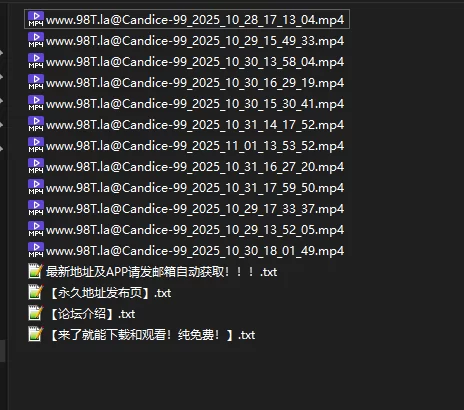Click notepad icon of 【永久地址发布页】.txt
The height and width of the screenshot is (410, 464).
pos(36,292)
